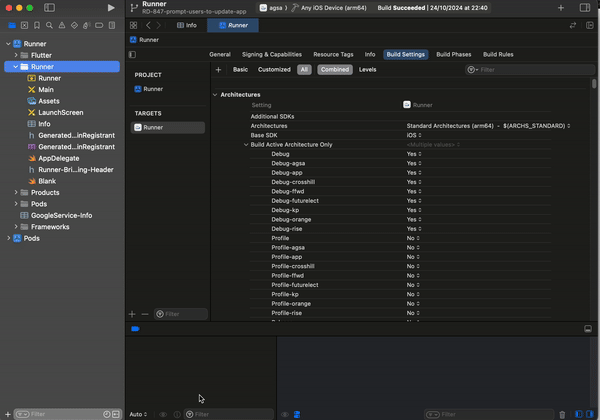
Task: Click the plus button in the title bar
Action: pos(561,8)
